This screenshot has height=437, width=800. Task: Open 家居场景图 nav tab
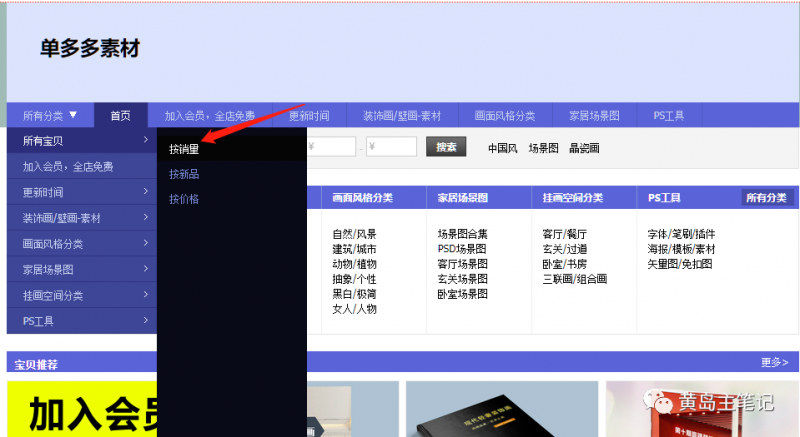pos(594,116)
